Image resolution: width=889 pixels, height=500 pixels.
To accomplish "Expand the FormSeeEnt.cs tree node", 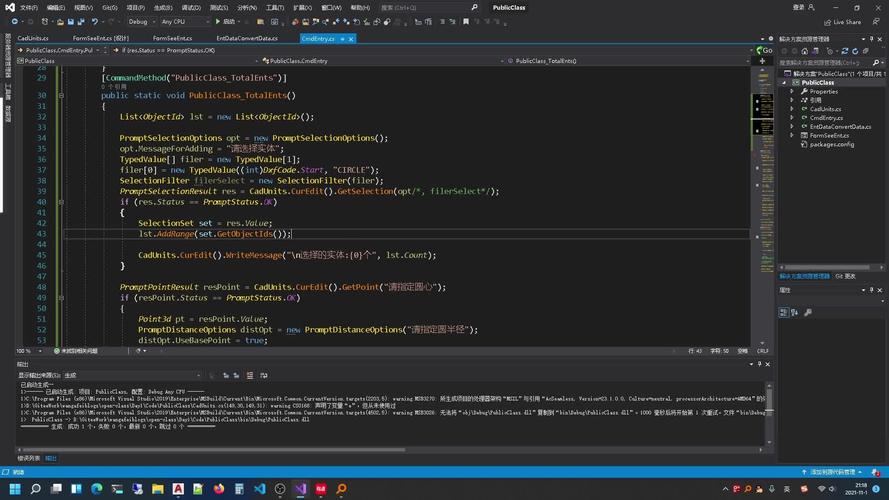I will click(x=792, y=135).
